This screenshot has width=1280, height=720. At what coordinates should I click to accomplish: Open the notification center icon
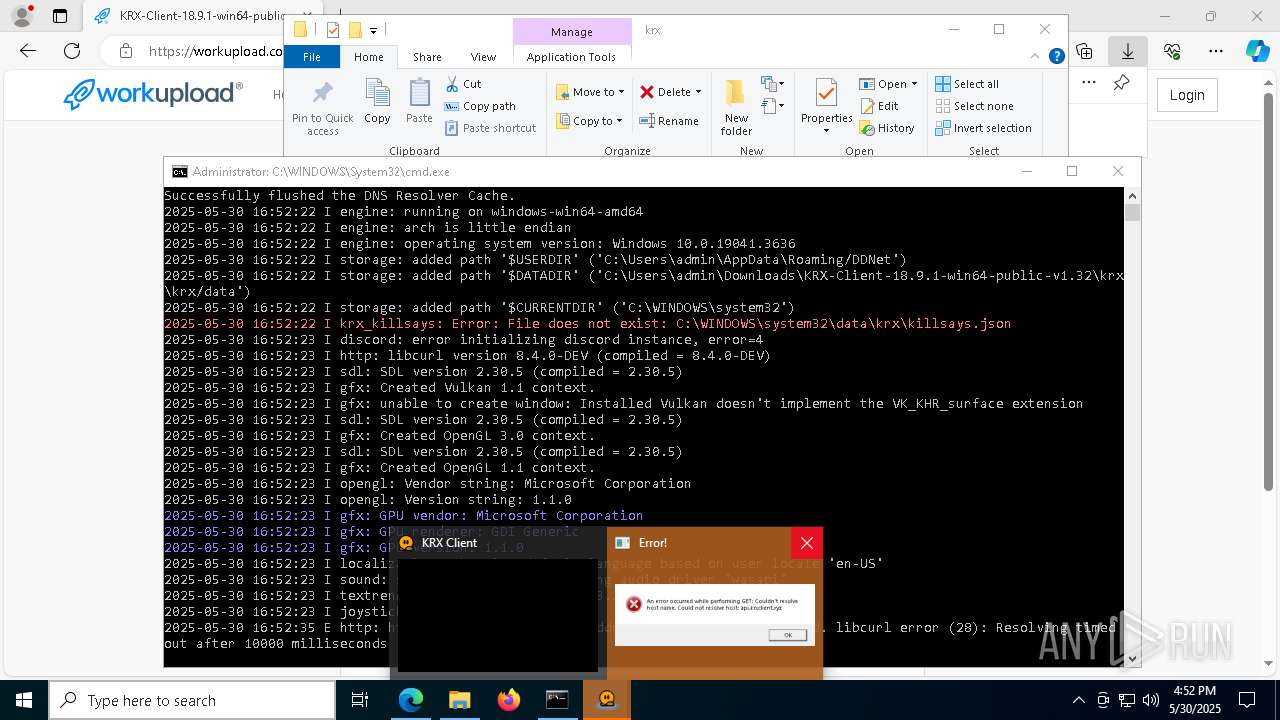[x=1247, y=700]
